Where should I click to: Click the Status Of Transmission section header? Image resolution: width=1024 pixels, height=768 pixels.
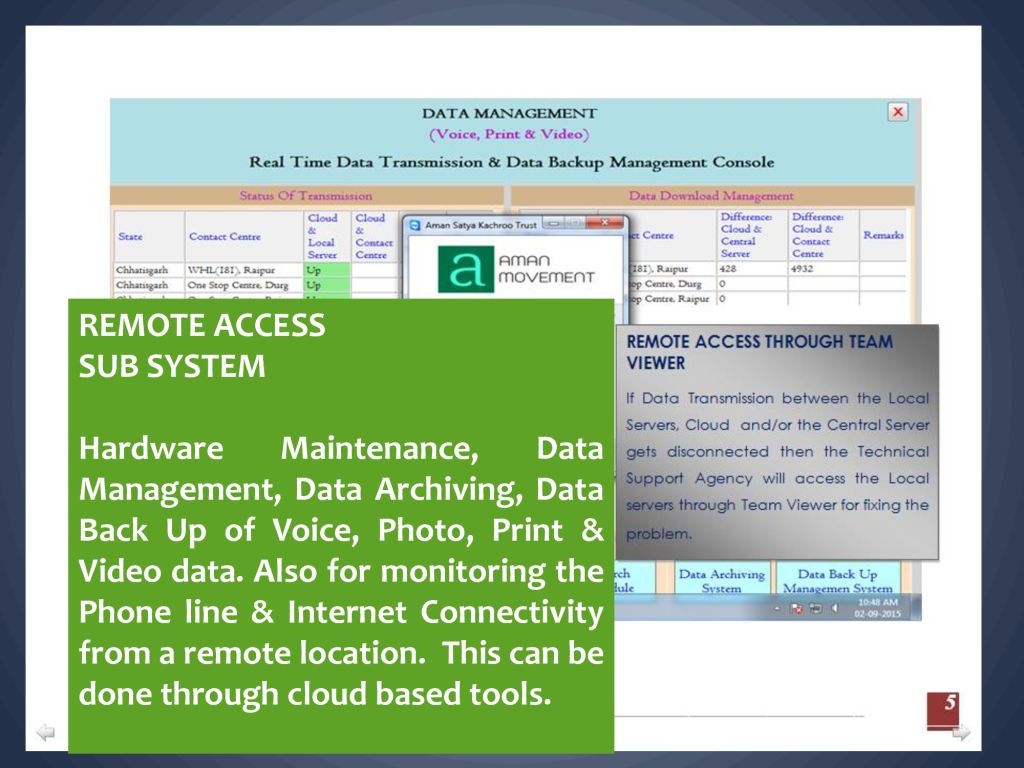click(x=305, y=196)
